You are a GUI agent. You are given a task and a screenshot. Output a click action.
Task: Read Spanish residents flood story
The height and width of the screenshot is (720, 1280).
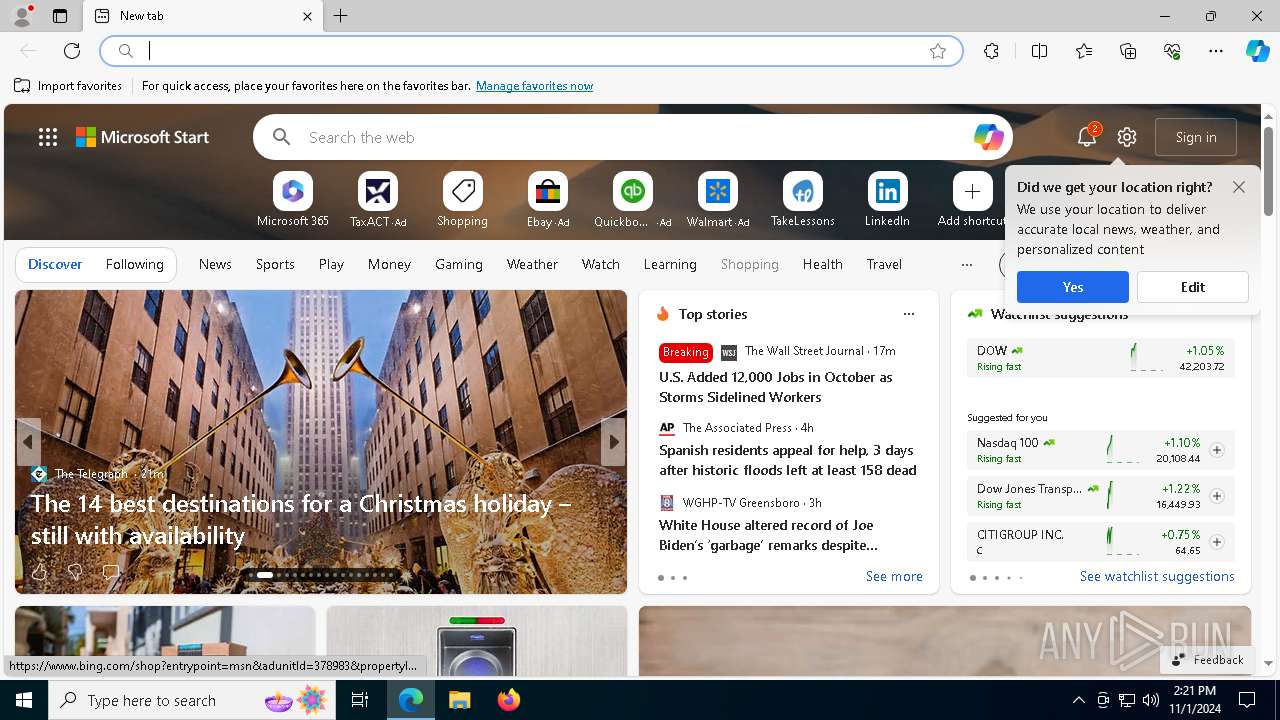point(788,460)
